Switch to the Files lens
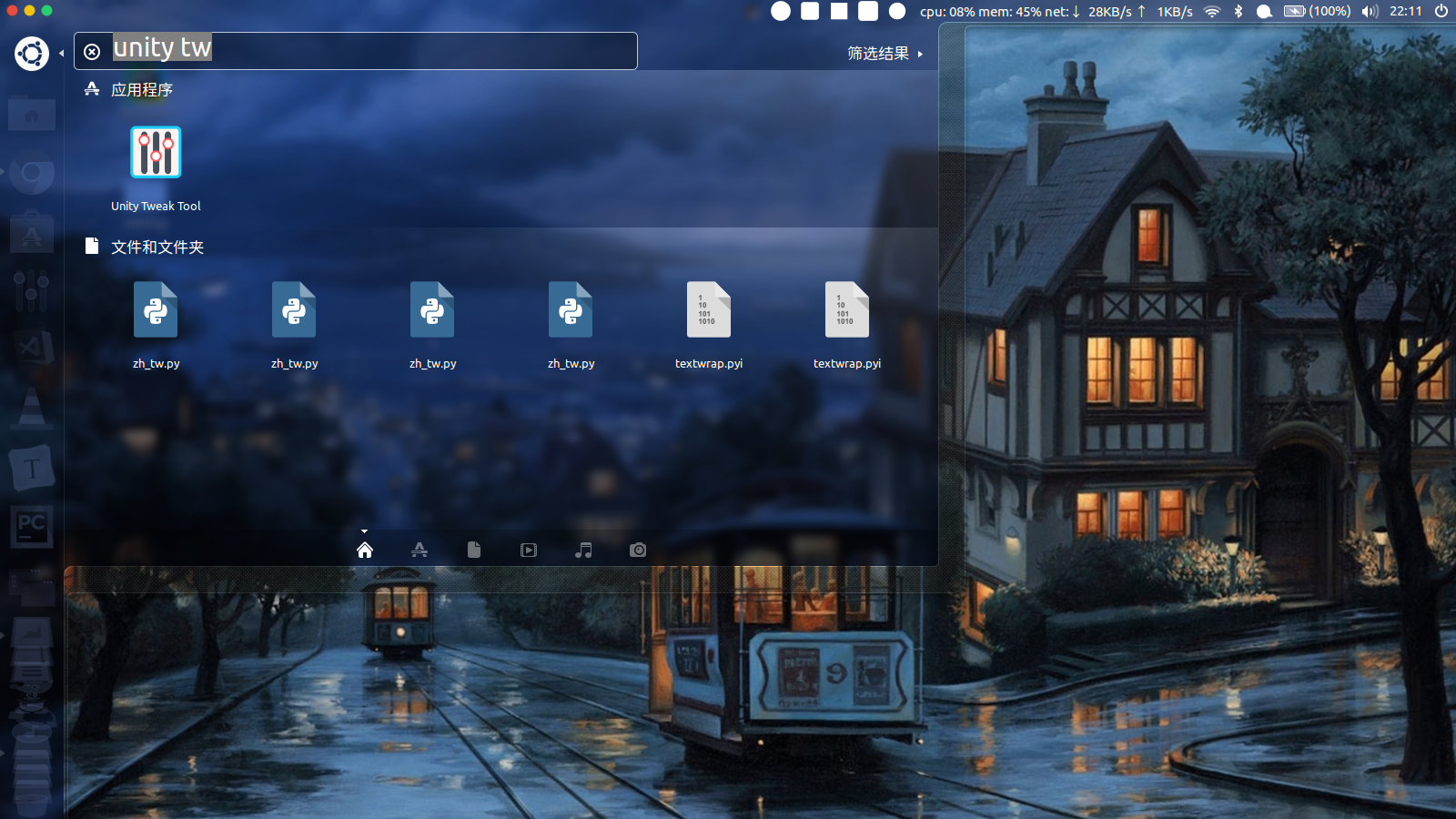Image resolution: width=1456 pixels, height=819 pixels. coord(474,550)
